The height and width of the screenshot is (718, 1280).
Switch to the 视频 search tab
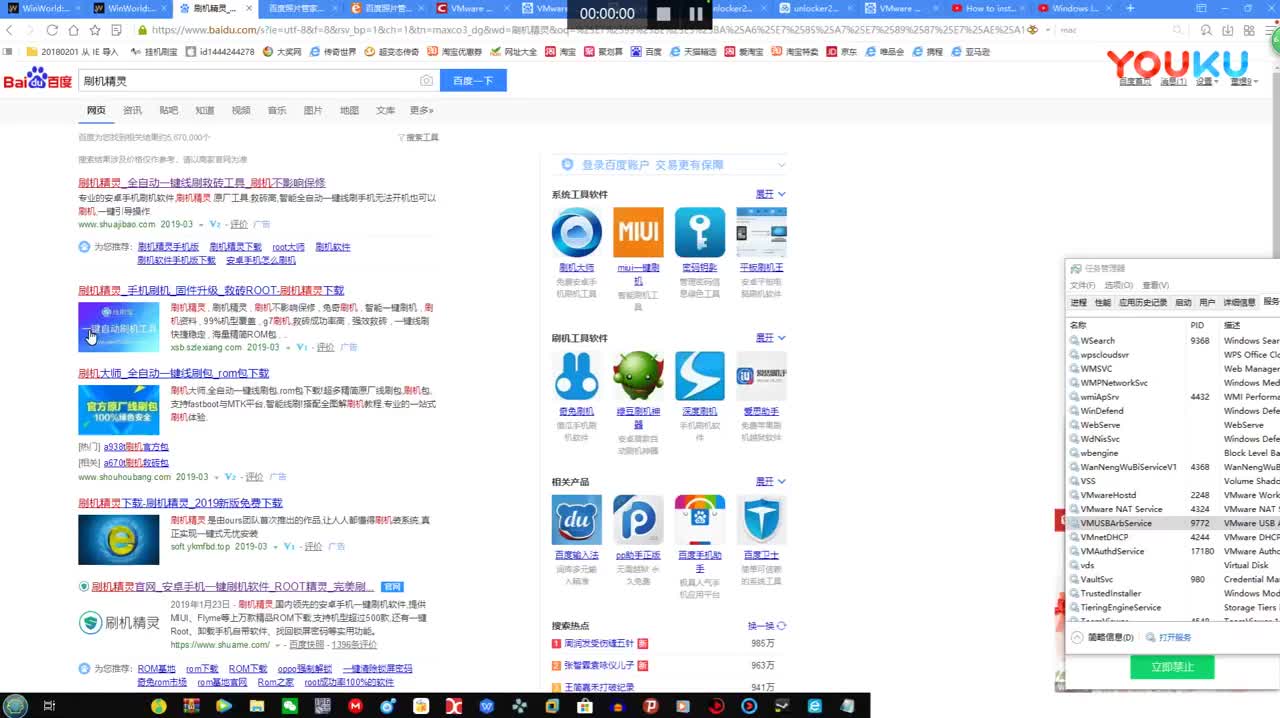click(241, 110)
